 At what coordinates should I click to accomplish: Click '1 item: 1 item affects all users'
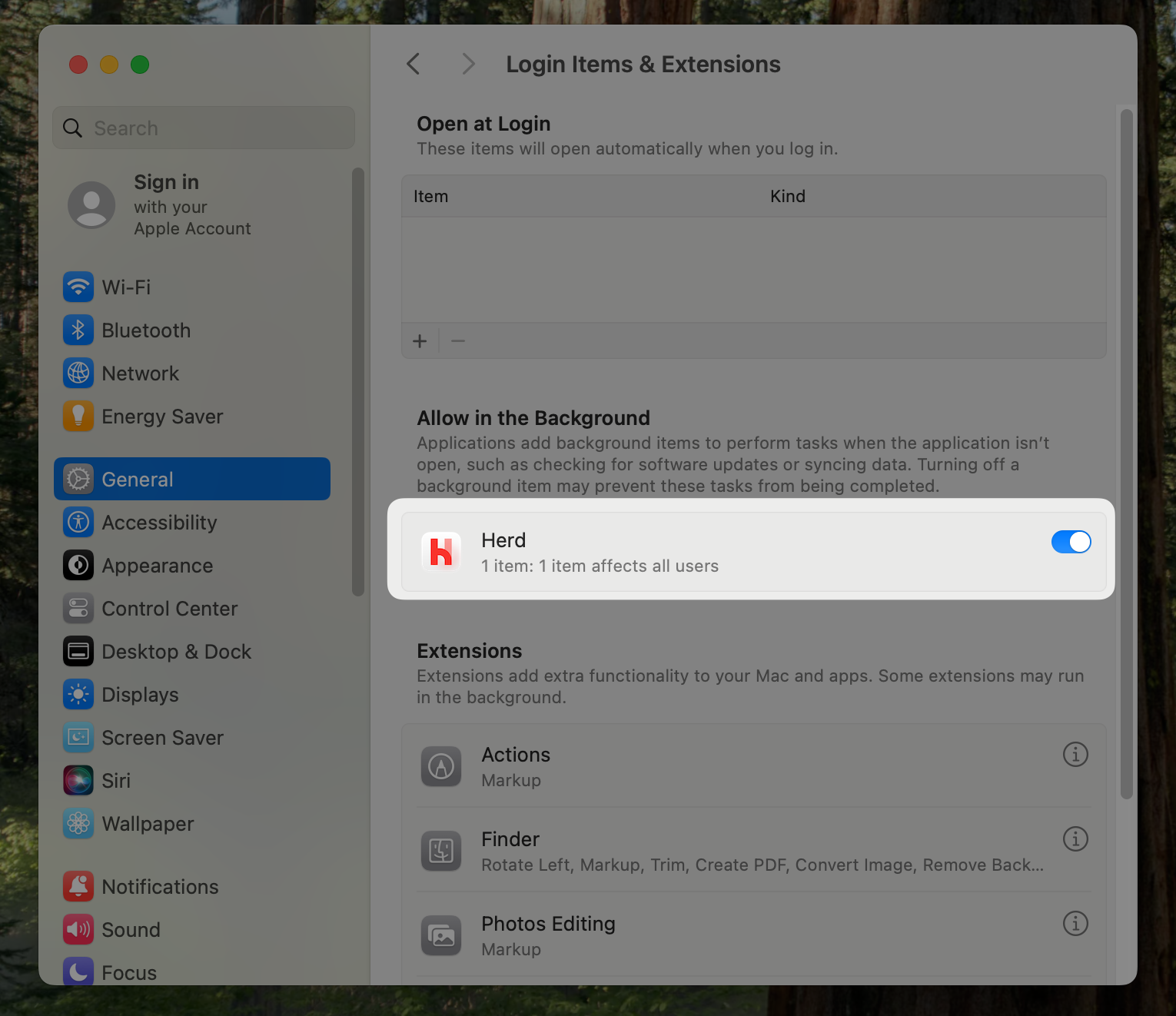600,566
